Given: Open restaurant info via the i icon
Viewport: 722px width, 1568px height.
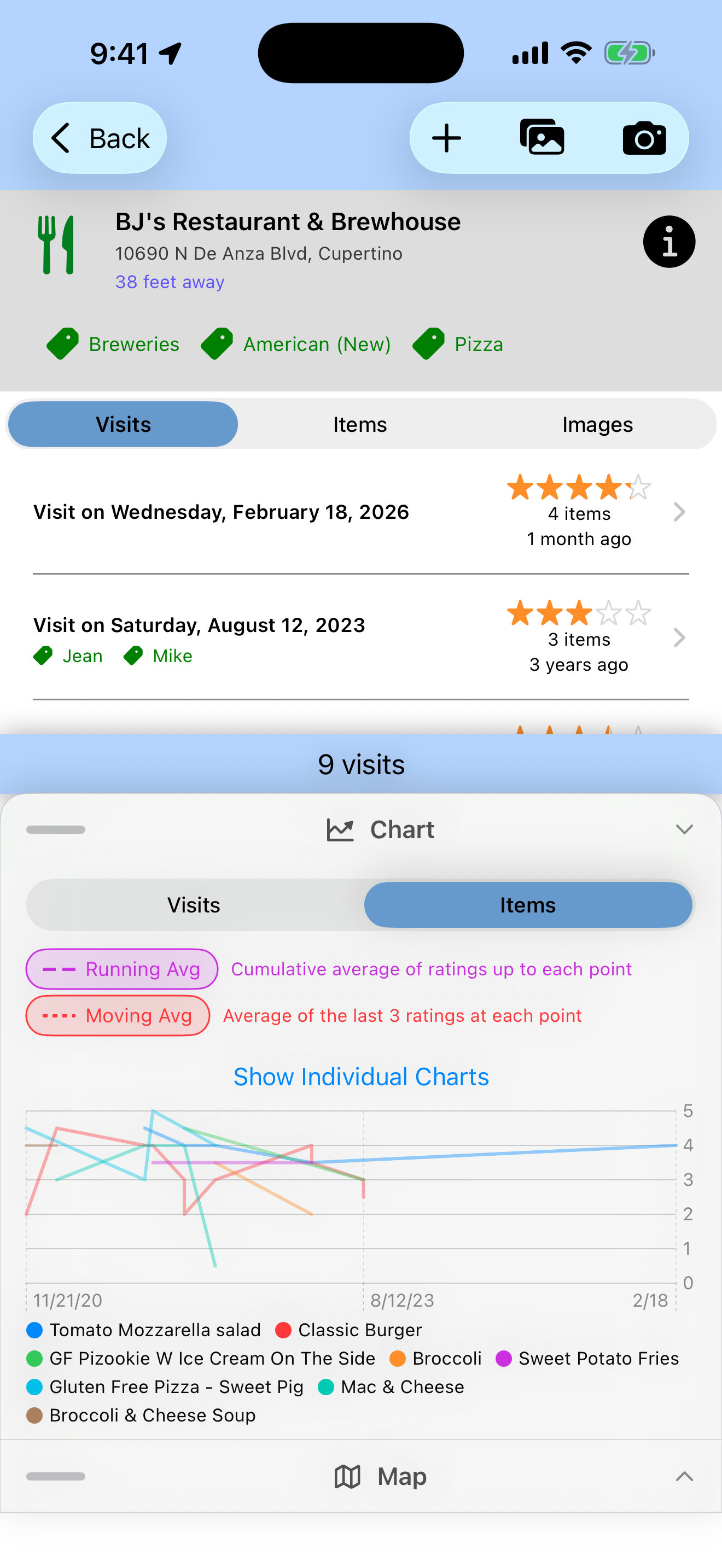Looking at the screenshot, I should click(668, 242).
